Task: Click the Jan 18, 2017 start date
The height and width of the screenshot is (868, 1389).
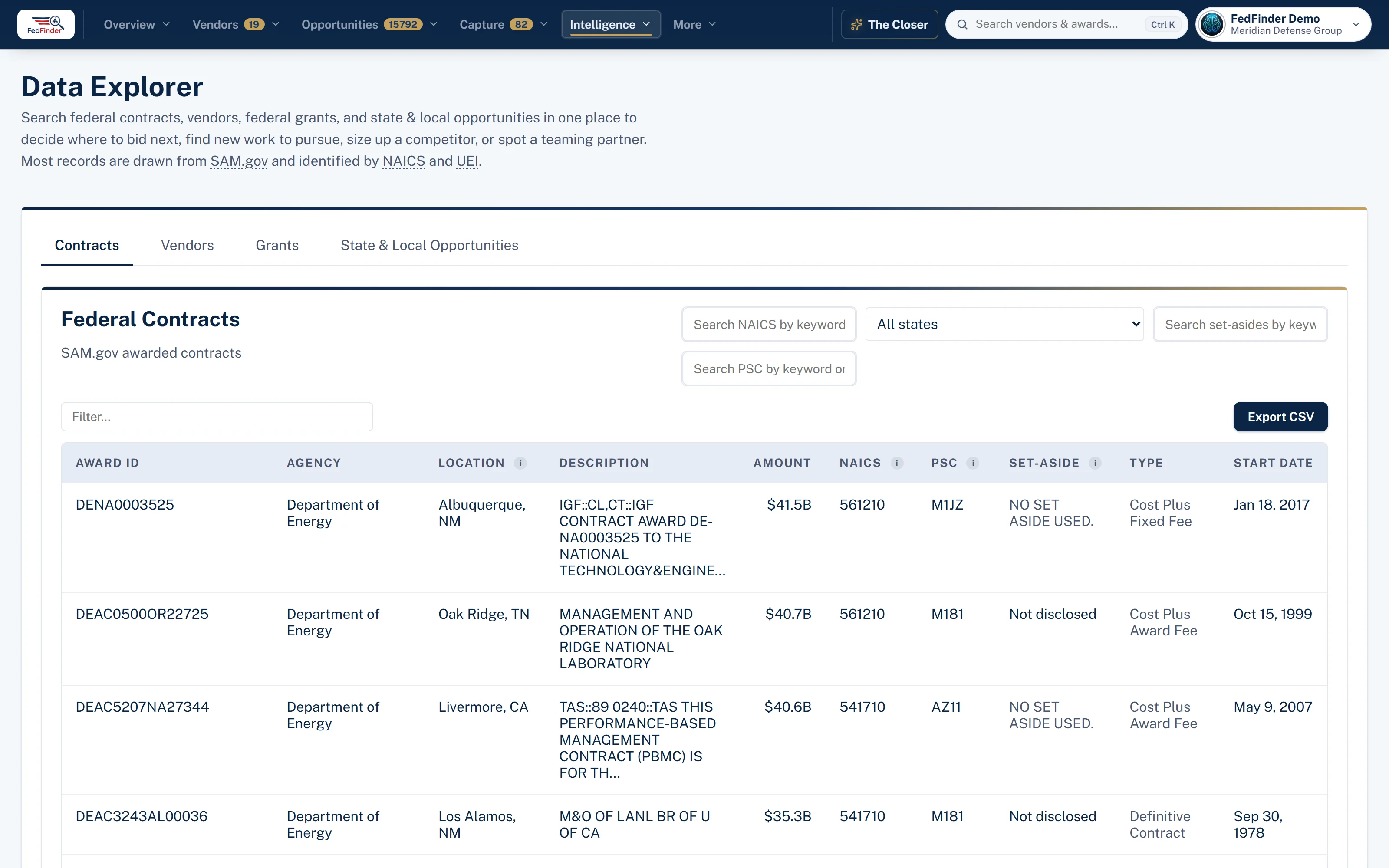Action: (x=1271, y=505)
